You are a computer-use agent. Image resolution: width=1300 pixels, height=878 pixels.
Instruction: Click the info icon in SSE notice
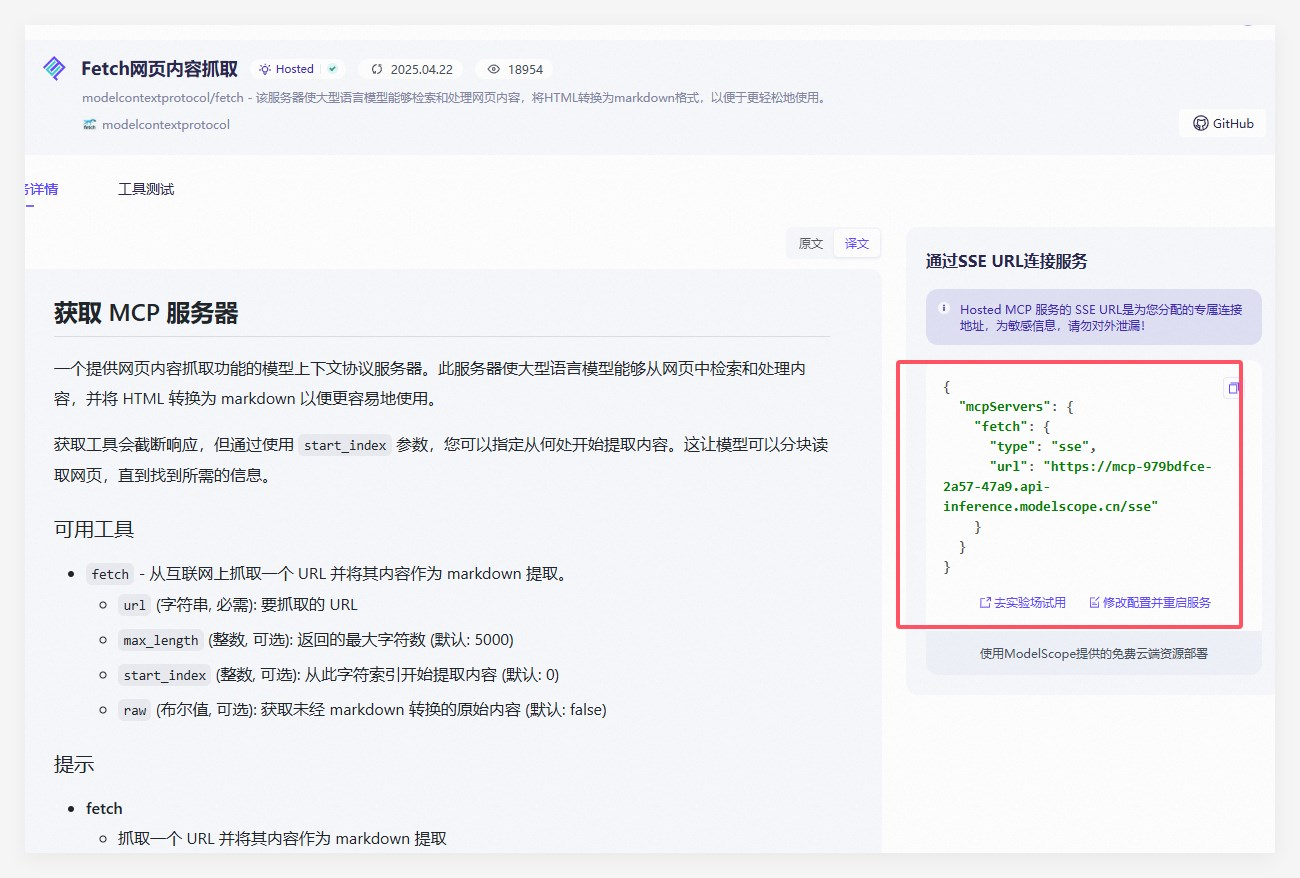click(x=944, y=309)
